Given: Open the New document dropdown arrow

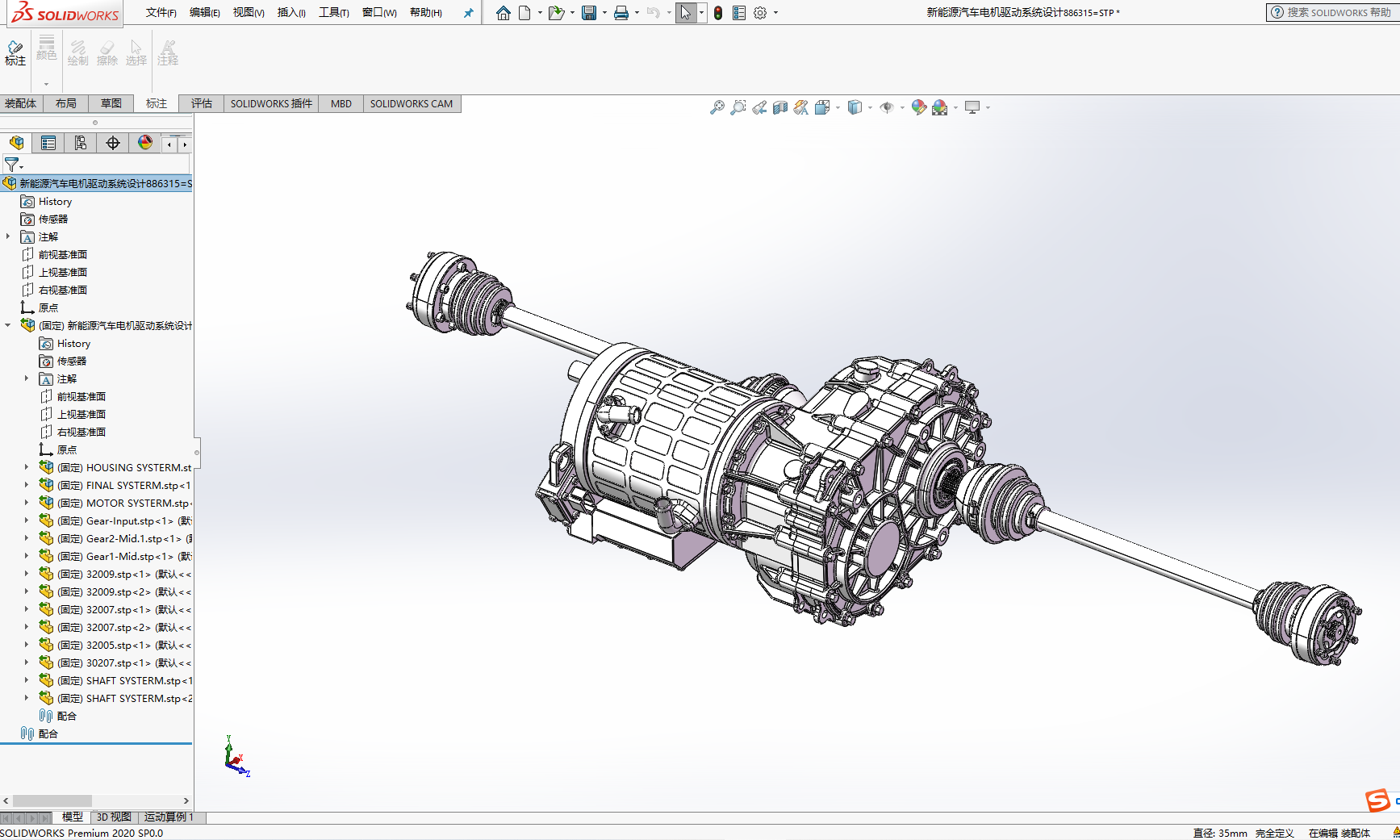Looking at the screenshot, I should (x=540, y=13).
